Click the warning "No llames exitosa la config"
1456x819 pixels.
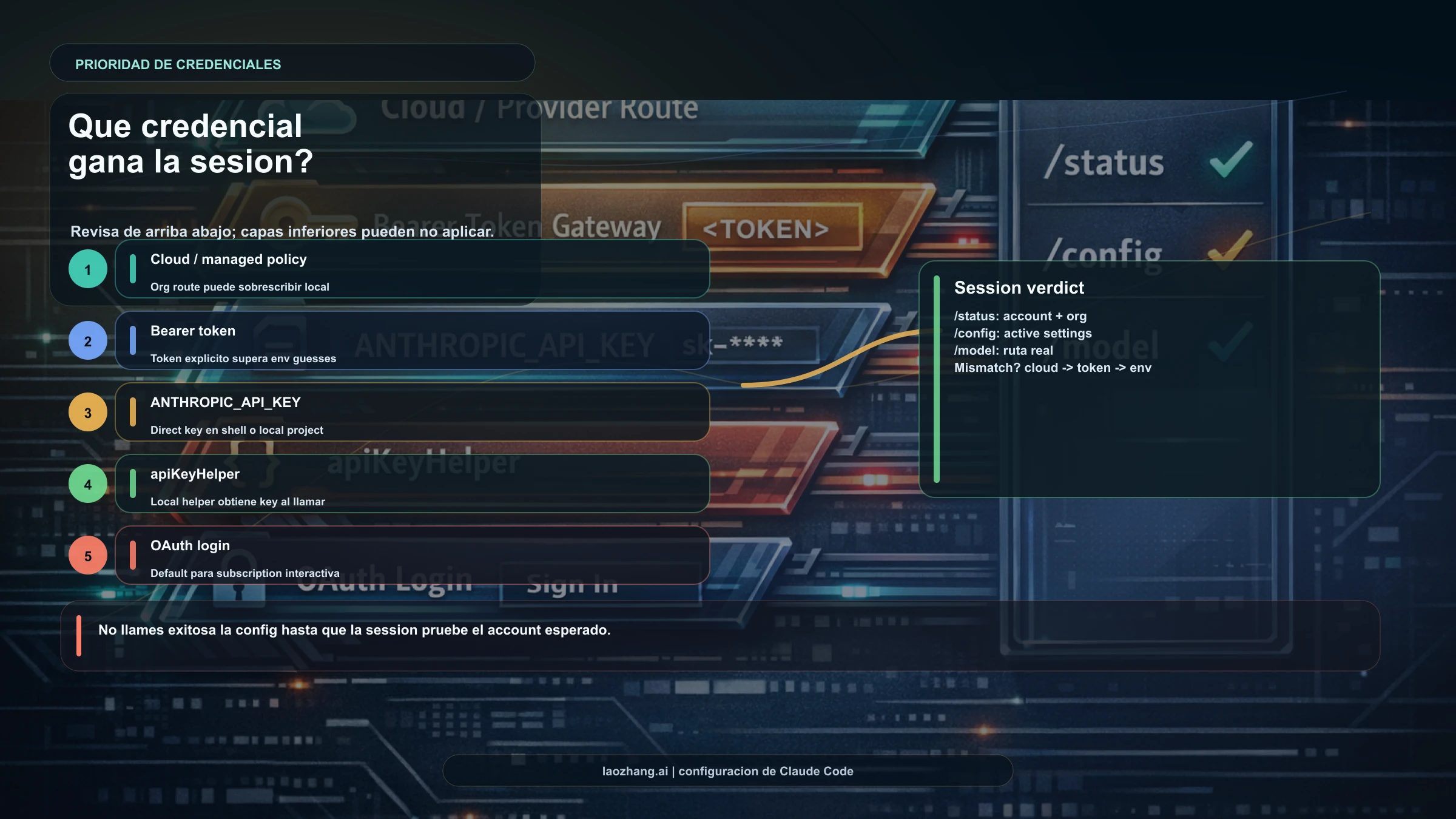pyautogui.click(x=354, y=630)
